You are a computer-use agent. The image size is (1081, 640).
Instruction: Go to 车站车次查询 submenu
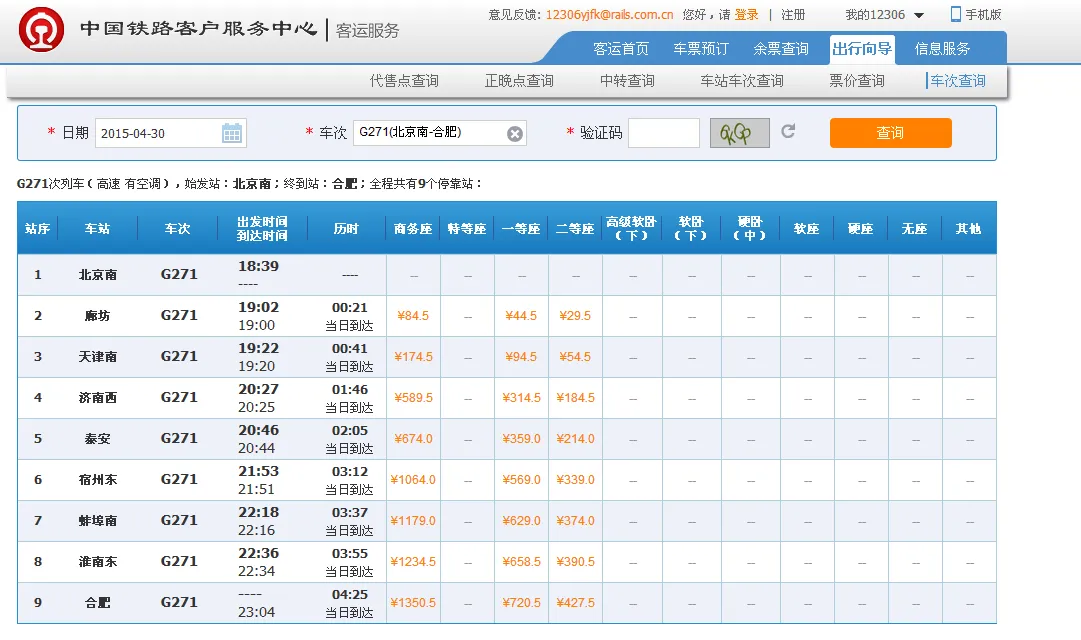[742, 81]
